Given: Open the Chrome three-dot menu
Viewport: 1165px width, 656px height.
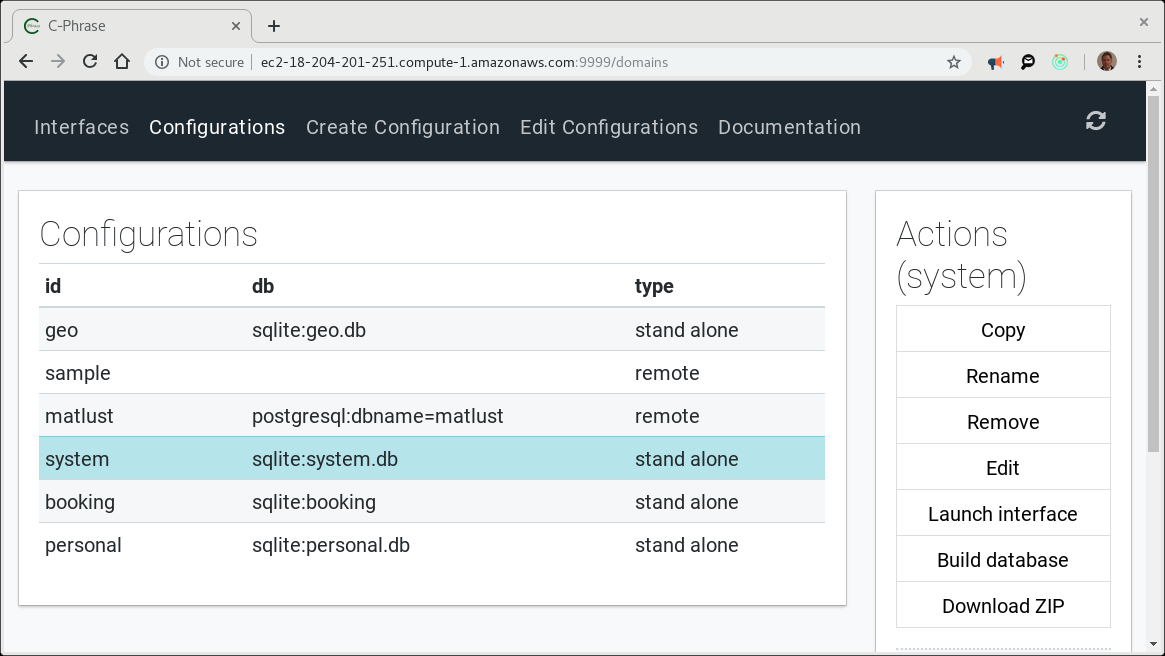Looking at the screenshot, I should [x=1139, y=62].
